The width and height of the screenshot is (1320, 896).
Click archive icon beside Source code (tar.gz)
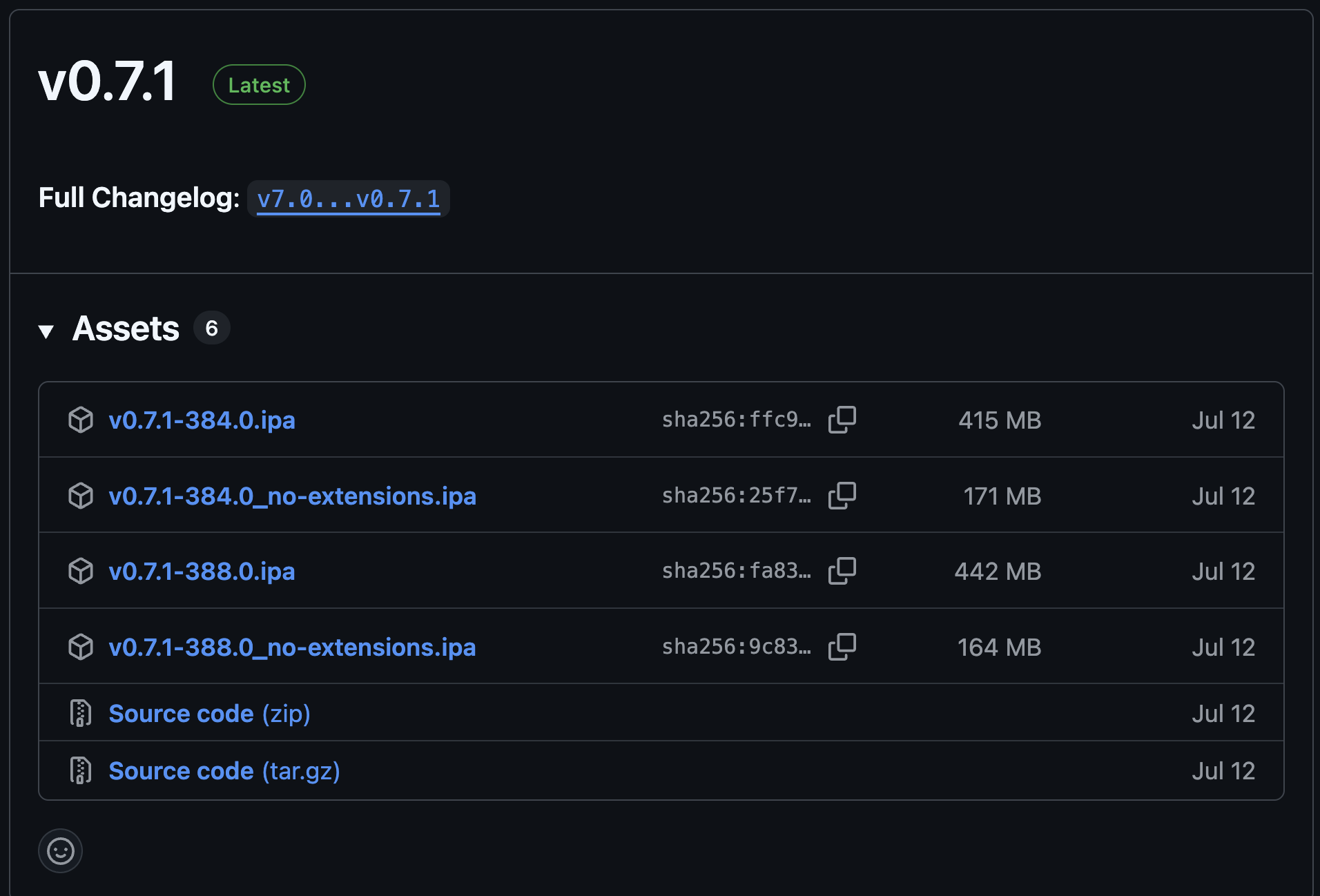pos(81,770)
